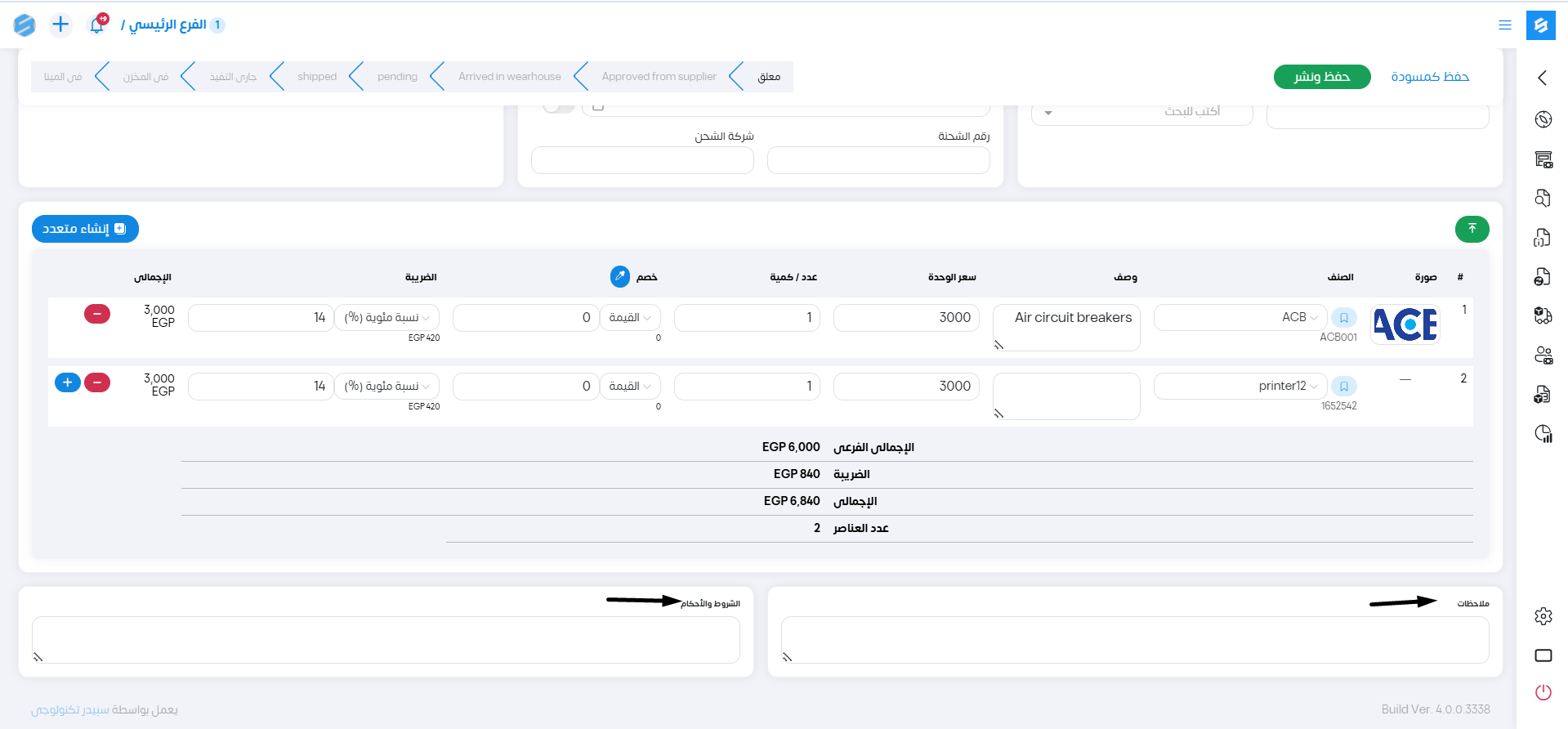Click the quick-add plus icon in top bar
This screenshot has height=729, width=1568.
60,25
